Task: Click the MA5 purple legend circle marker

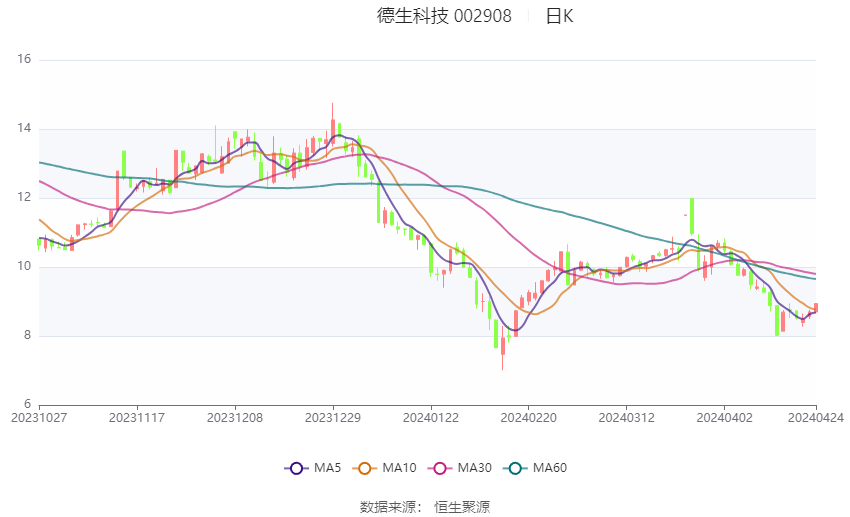Action: (295, 468)
